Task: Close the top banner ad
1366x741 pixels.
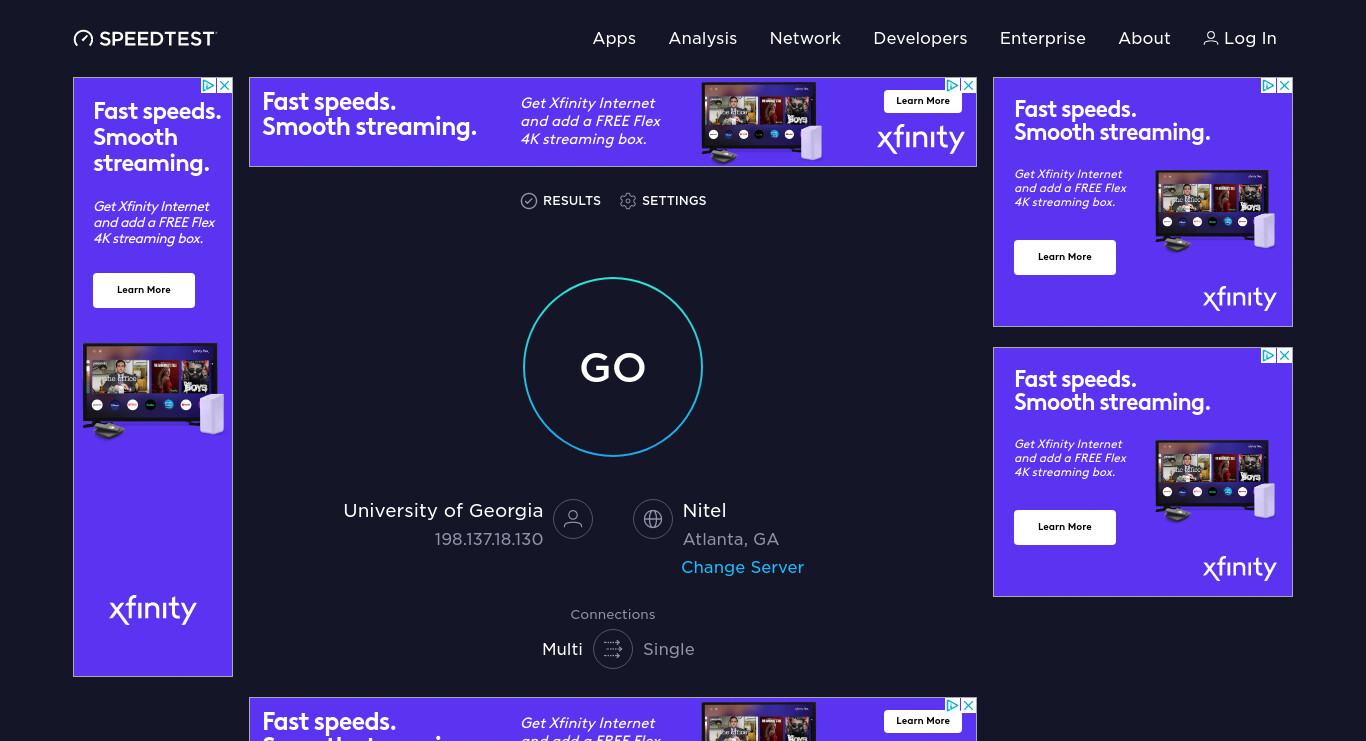Action: pyautogui.click(x=969, y=86)
